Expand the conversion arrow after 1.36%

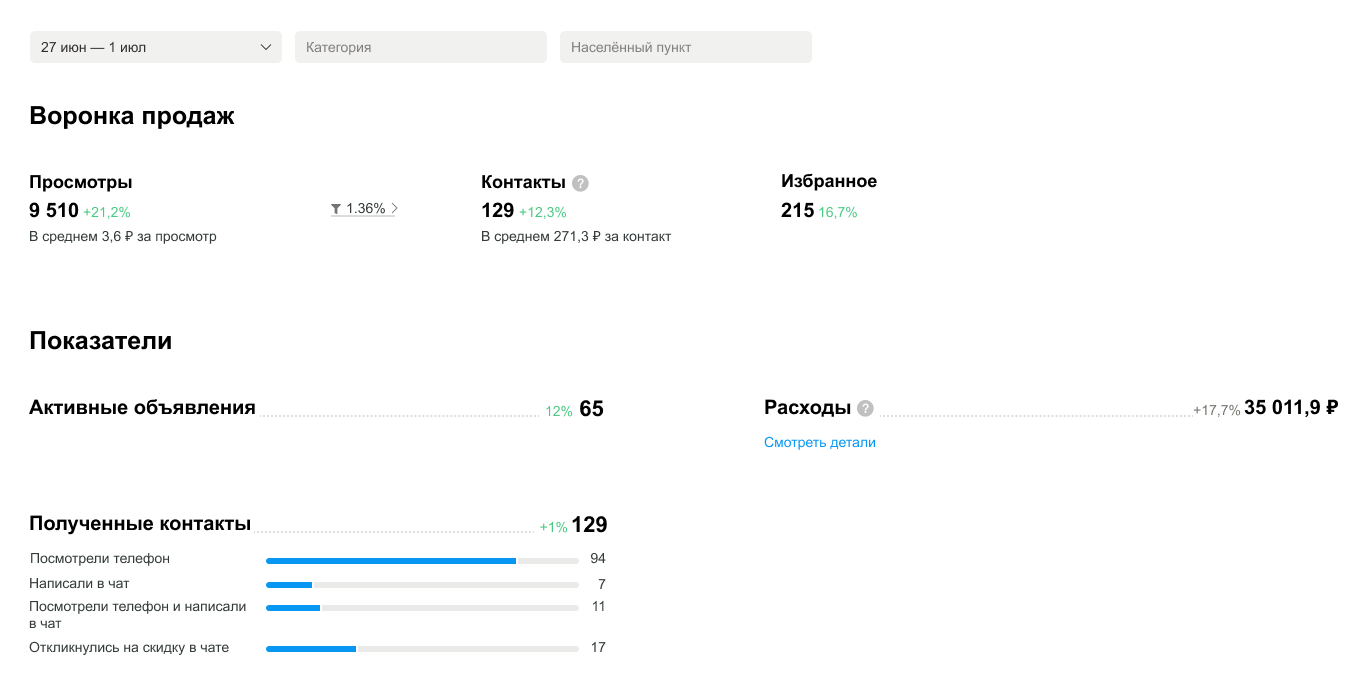click(x=395, y=209)
